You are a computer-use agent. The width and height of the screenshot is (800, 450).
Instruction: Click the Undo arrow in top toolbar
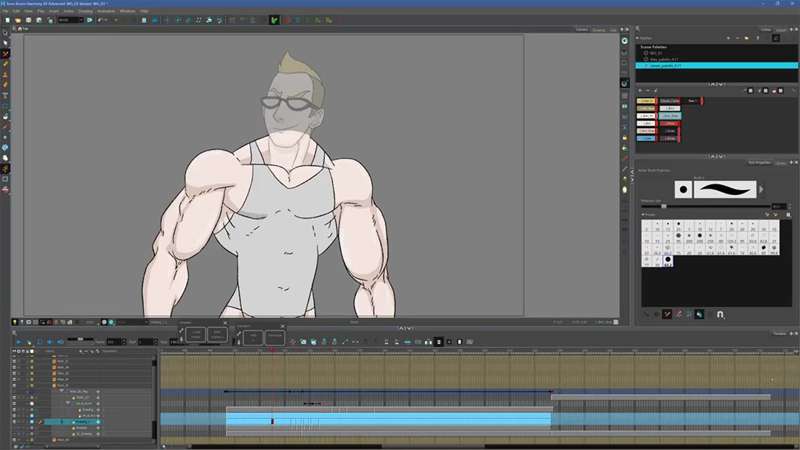(101, 20)
